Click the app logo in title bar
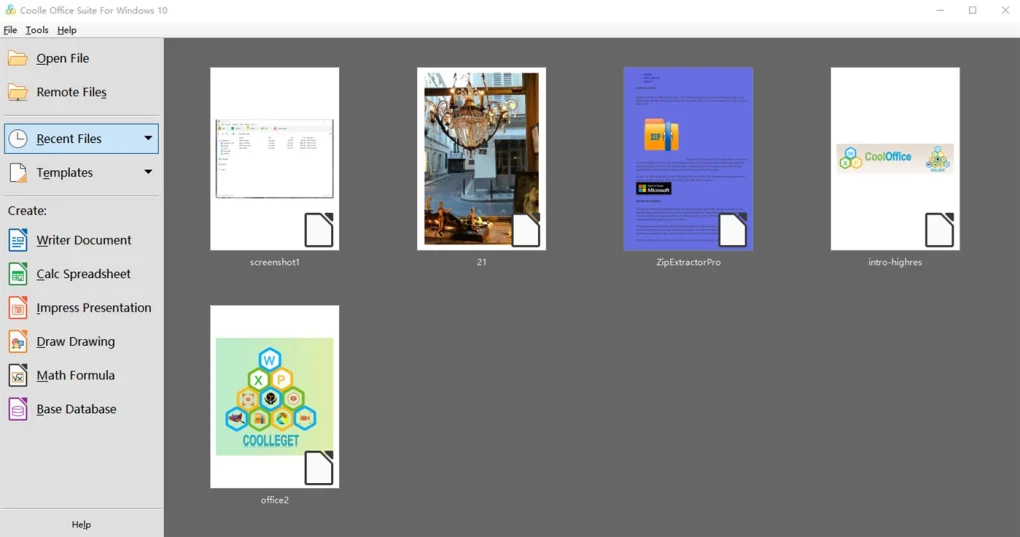The image size is (1020, 537). pos(10,10)
